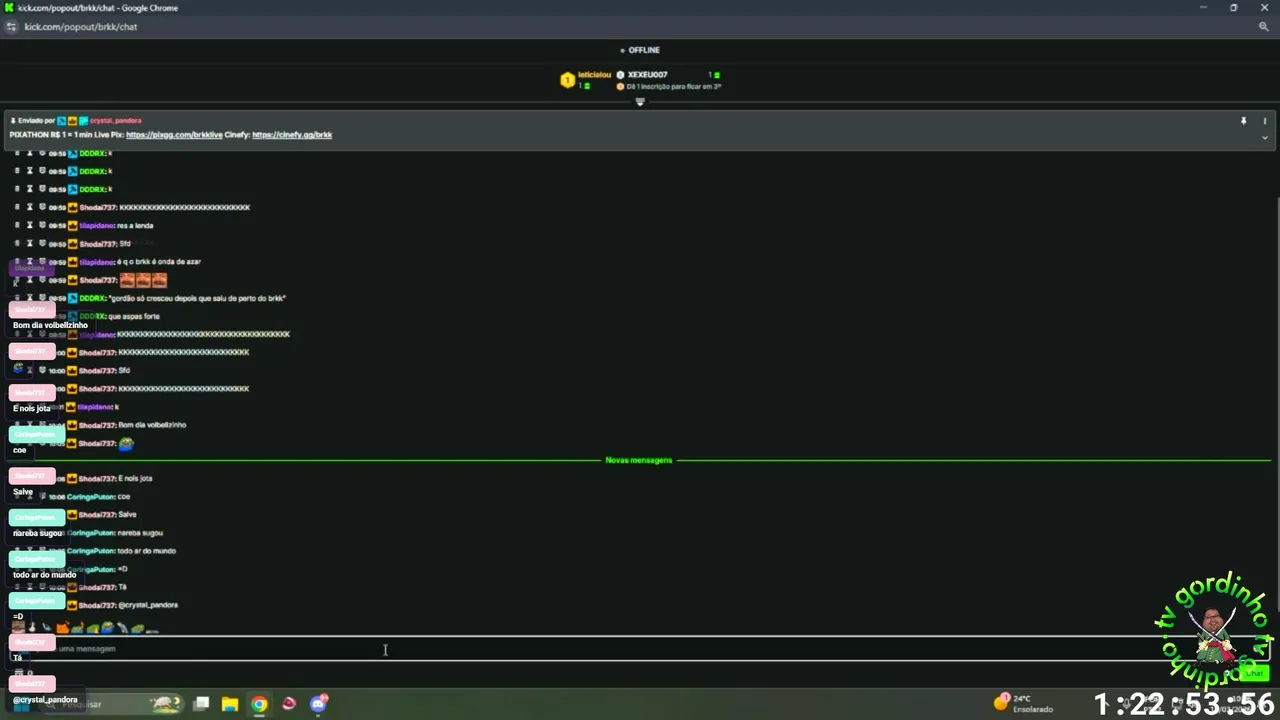Click the green Chat send button
Image resolution: width=1280 pixels, height=720 pixels.
(1255, 673)
